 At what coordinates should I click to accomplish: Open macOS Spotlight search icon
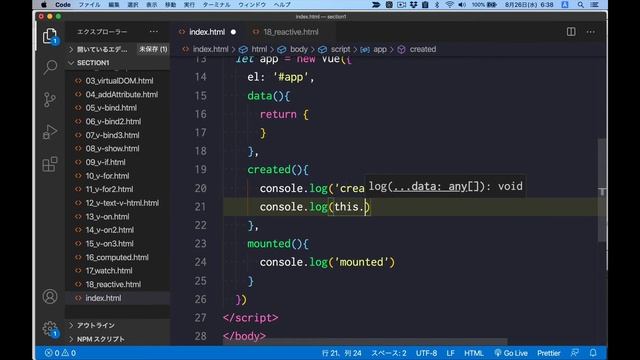[x=580, y=5]
